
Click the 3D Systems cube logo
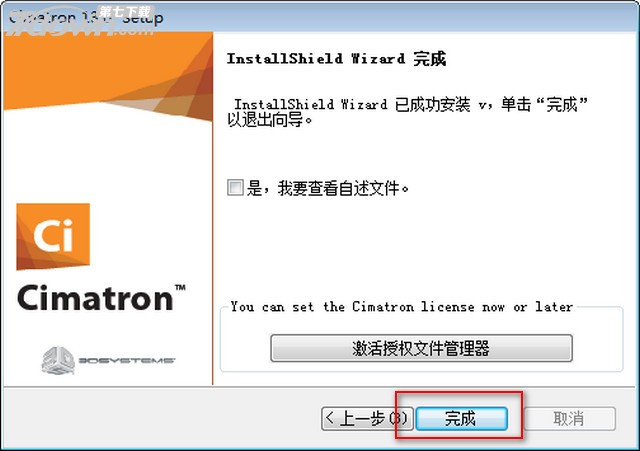[x=58, y=360]
